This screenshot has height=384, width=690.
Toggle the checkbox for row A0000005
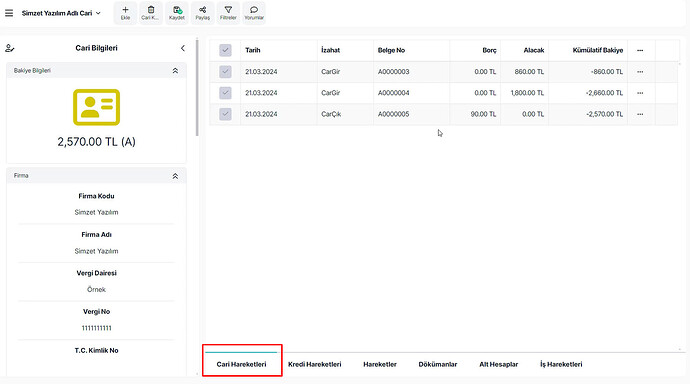click(225, 114)
